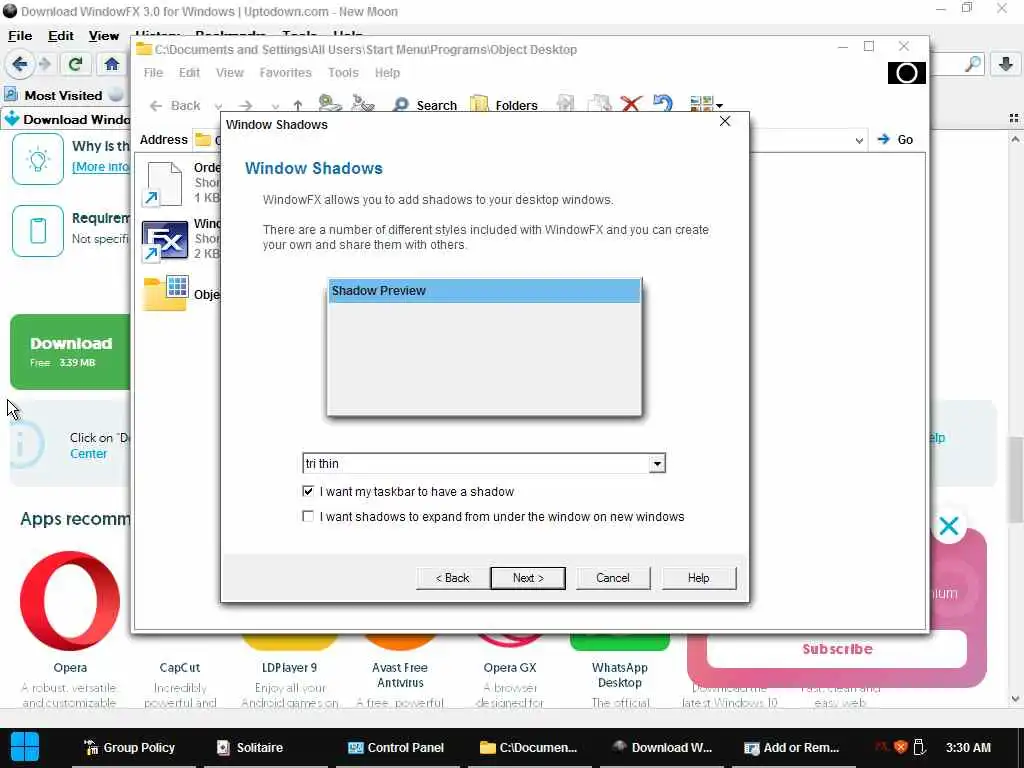Expand Explorer's Back history dropdown arrow
This screenshot has height=768, width=1024.
pos(218,106)
